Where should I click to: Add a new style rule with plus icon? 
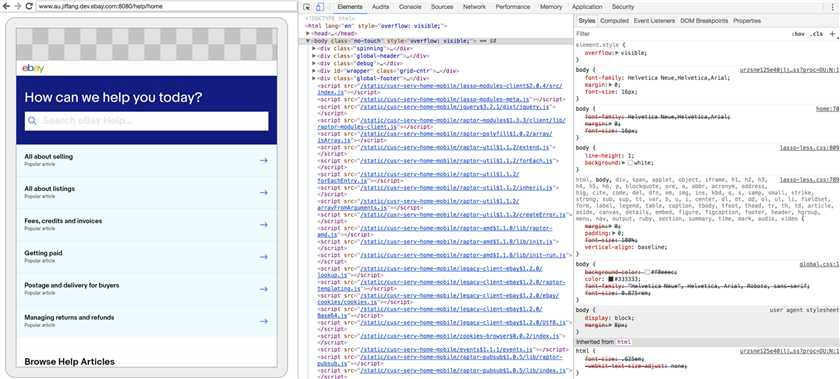pyautogui.click(x=832, y=34)
